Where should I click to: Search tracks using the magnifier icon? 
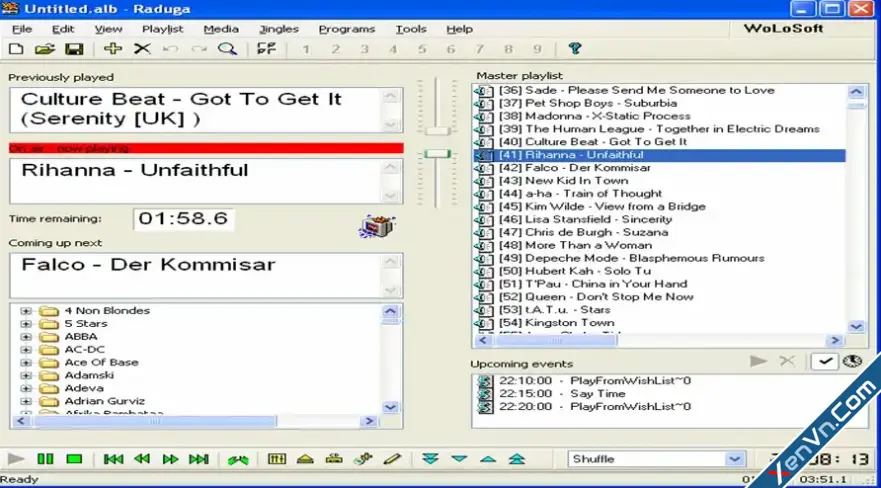tap(228, 49)
